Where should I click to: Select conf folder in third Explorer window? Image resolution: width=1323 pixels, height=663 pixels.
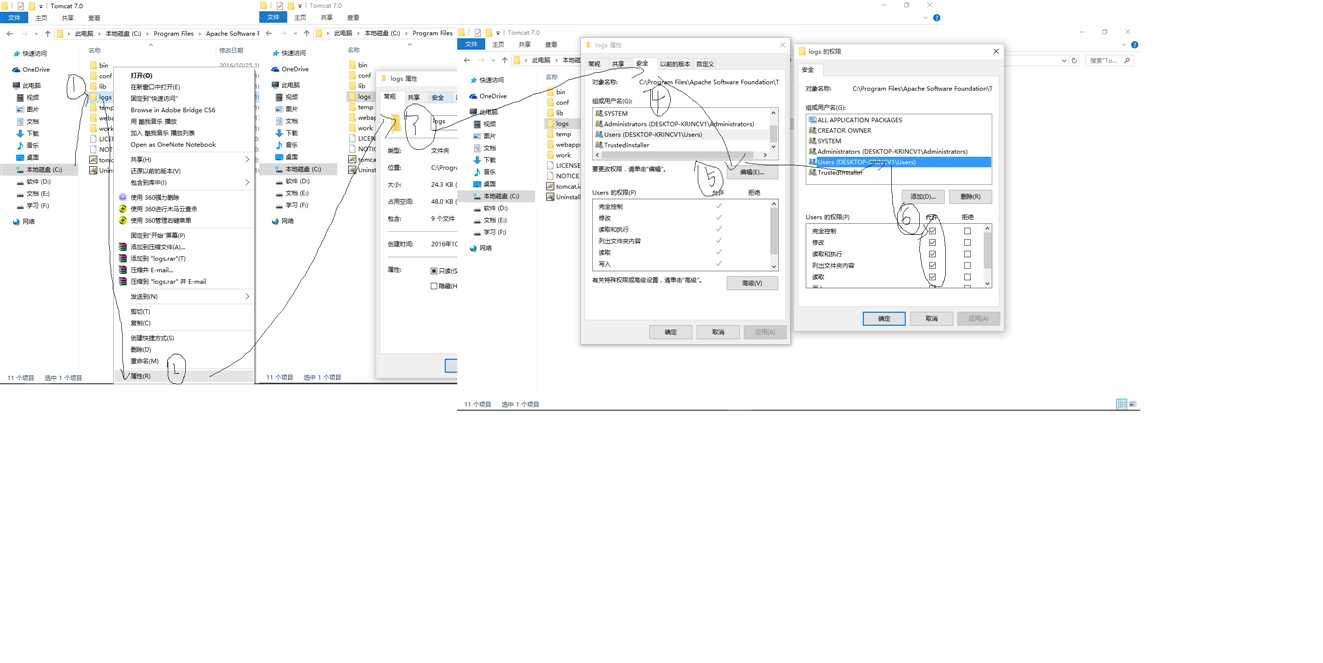(558, 102)
